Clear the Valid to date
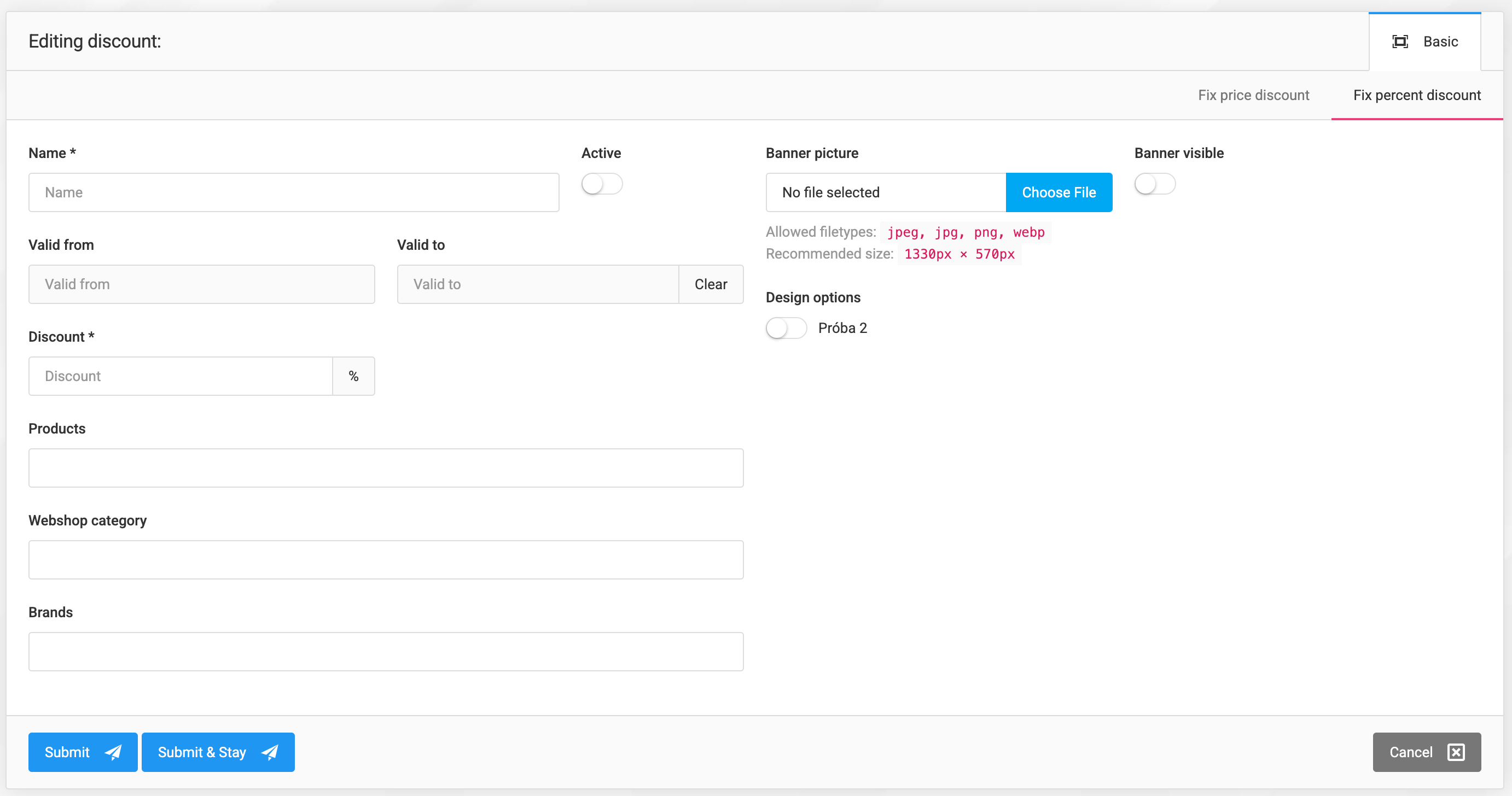Image resolution: width=1512 pixels, height=796 pixels. pos(711,284)
